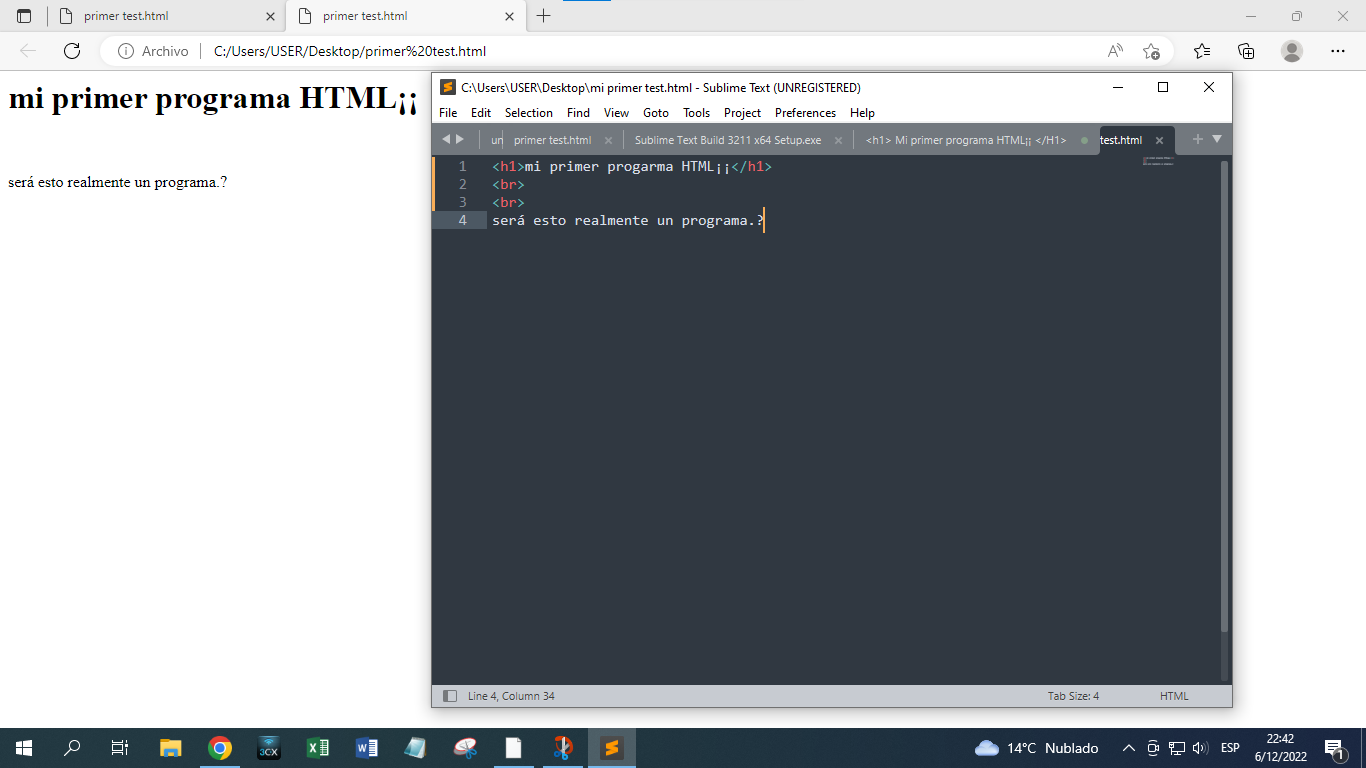1366x768 pixels.
Task: Open taskbar Search magnifier
Action: (x=72, y=748)
